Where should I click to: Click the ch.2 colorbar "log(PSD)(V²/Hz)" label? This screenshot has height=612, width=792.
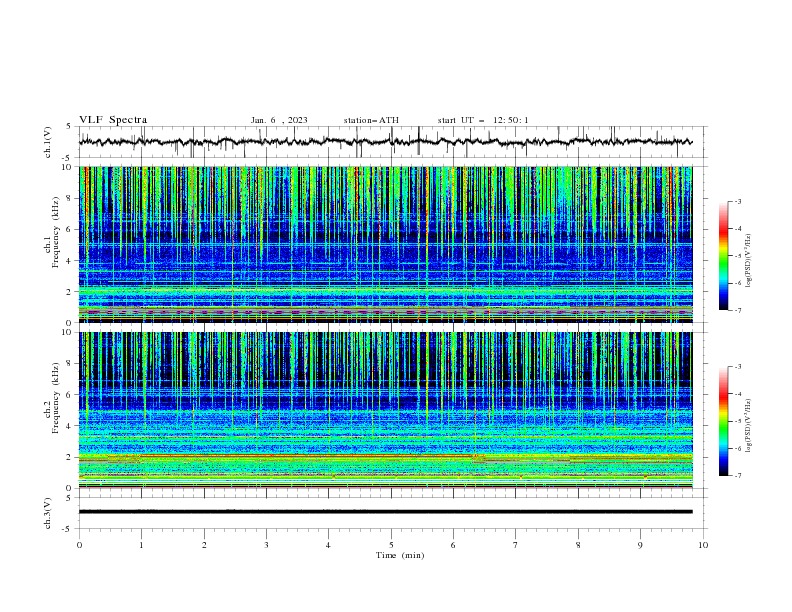click(x=749, y=426)
